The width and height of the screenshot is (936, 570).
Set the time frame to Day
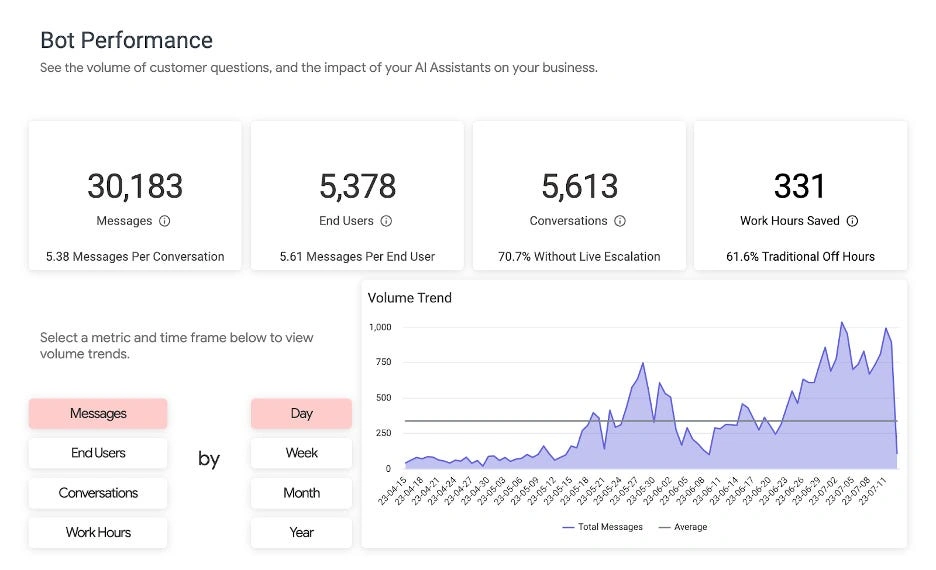pos(301,413)
